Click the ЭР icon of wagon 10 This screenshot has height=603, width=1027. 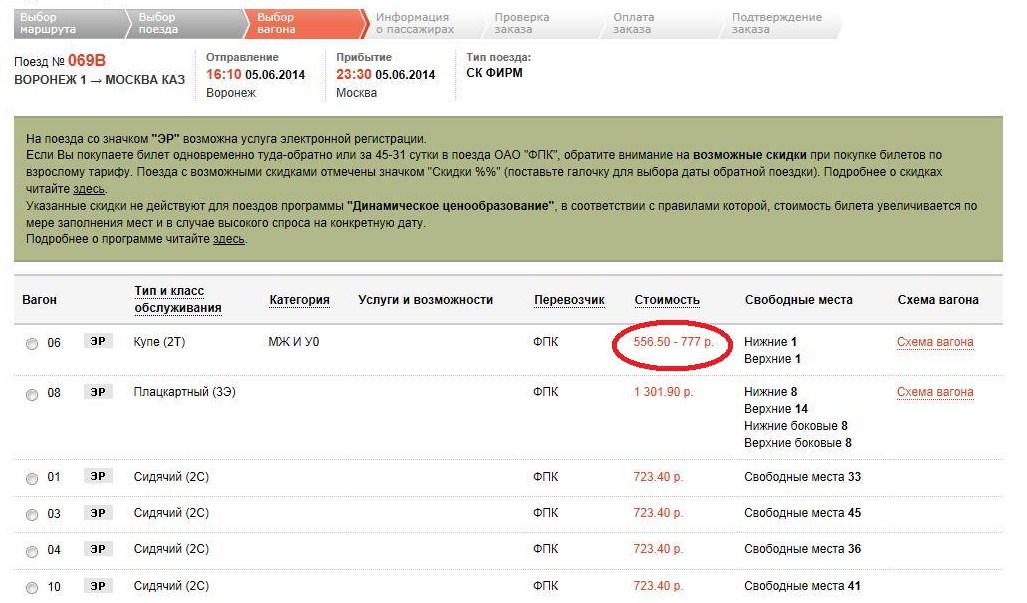point(97,585)
